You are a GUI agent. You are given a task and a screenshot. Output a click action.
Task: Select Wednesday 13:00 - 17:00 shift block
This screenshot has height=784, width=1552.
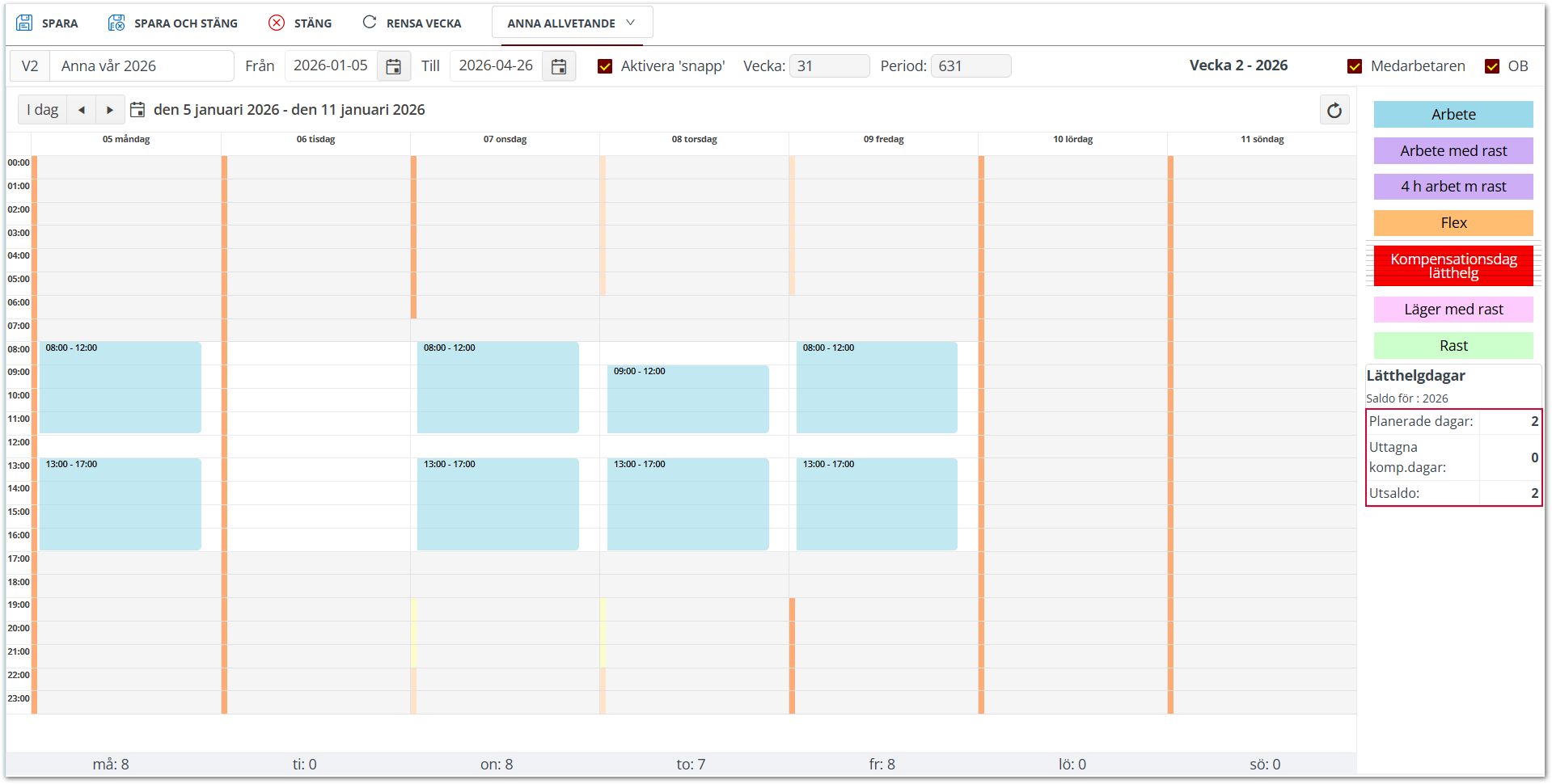[498, 504]
